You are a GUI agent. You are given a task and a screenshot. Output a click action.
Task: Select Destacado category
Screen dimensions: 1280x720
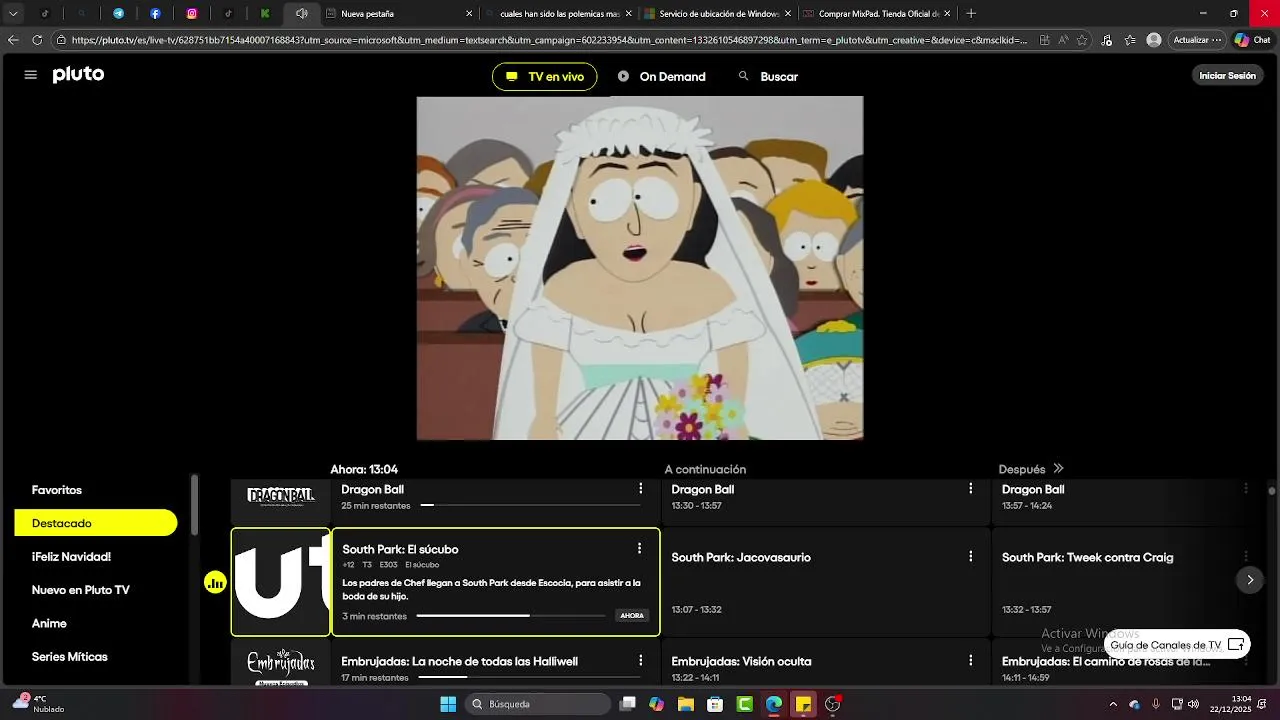coord(96,523)
